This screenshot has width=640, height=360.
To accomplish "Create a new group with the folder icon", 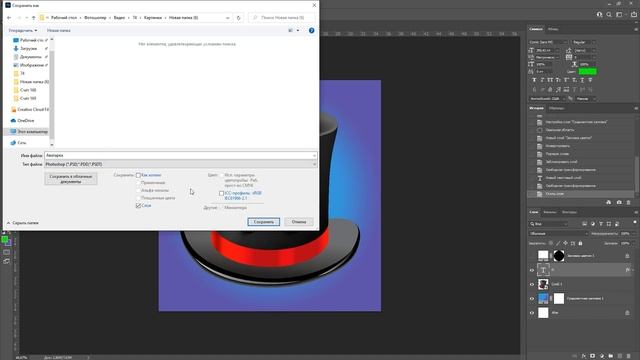I will 611,356.
